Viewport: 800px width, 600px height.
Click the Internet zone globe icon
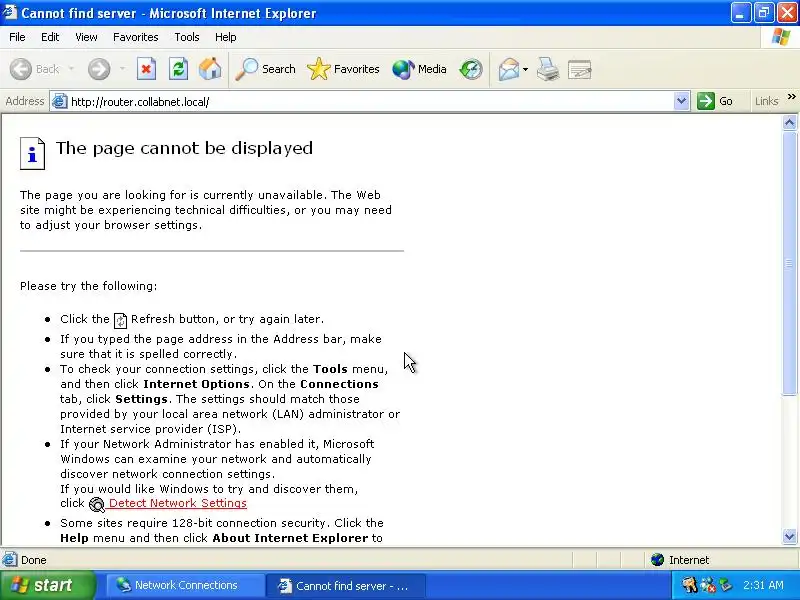(657, 560)
